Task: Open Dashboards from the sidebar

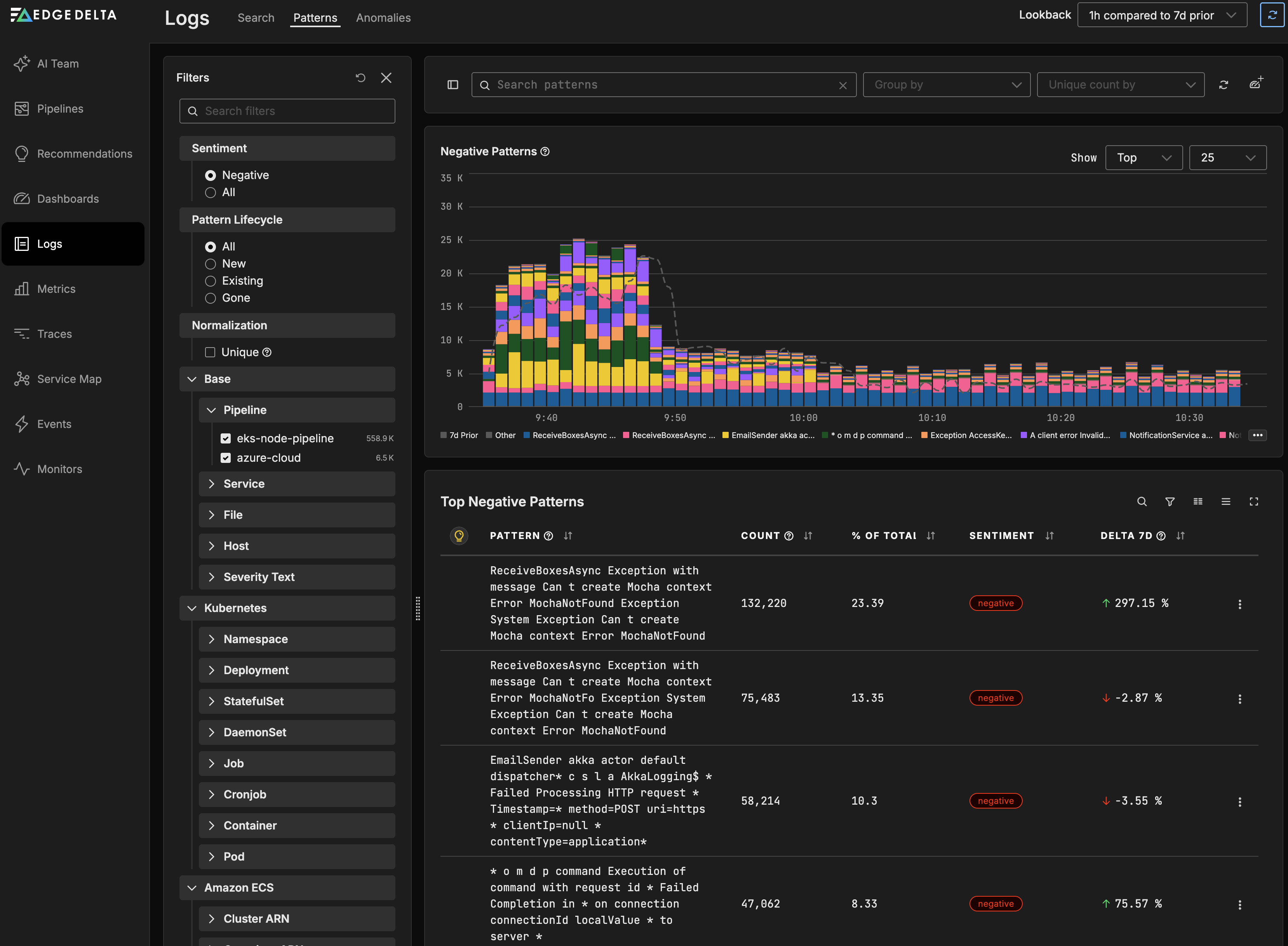Action: (68, 199)
